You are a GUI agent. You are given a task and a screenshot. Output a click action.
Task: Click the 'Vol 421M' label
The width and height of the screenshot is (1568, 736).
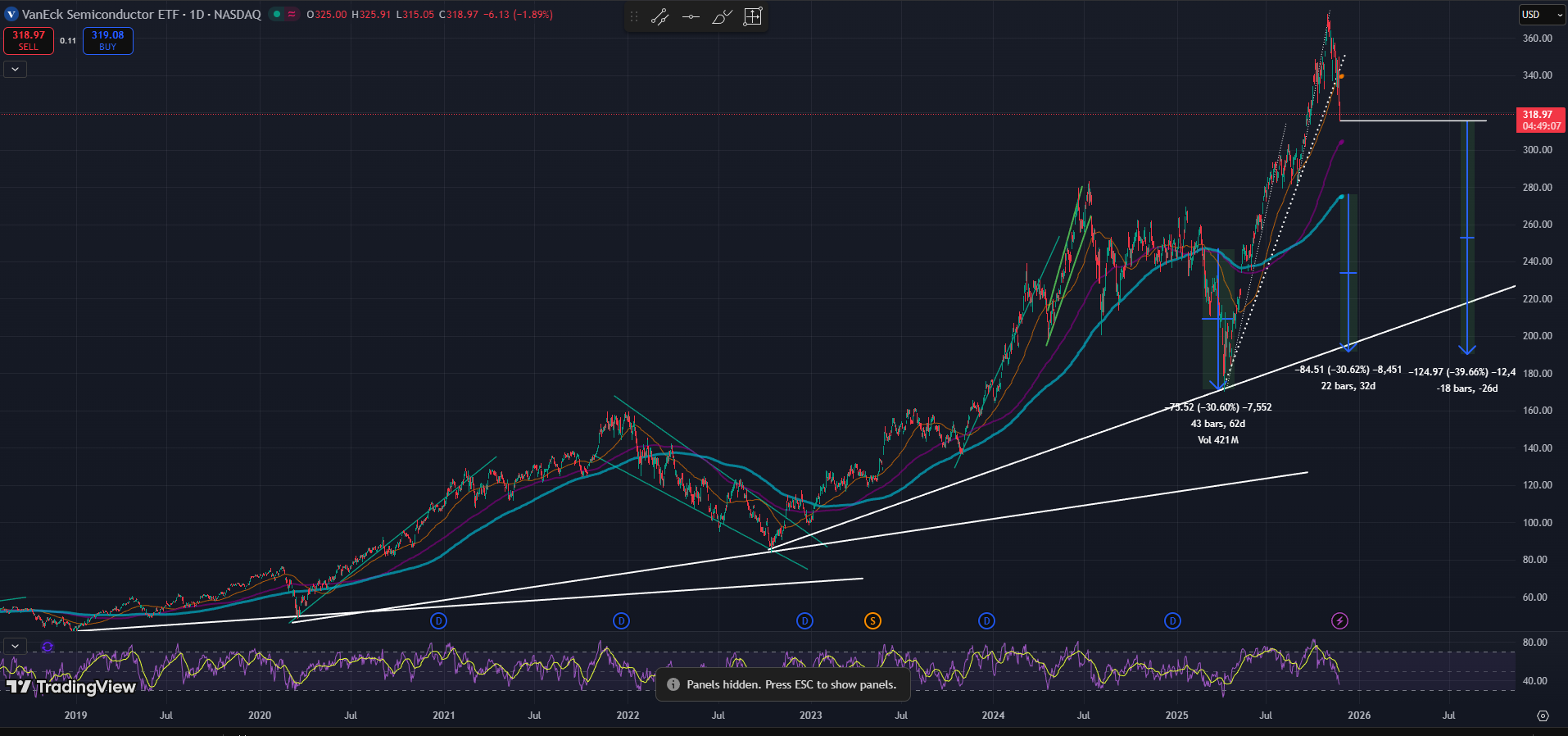1218,440
